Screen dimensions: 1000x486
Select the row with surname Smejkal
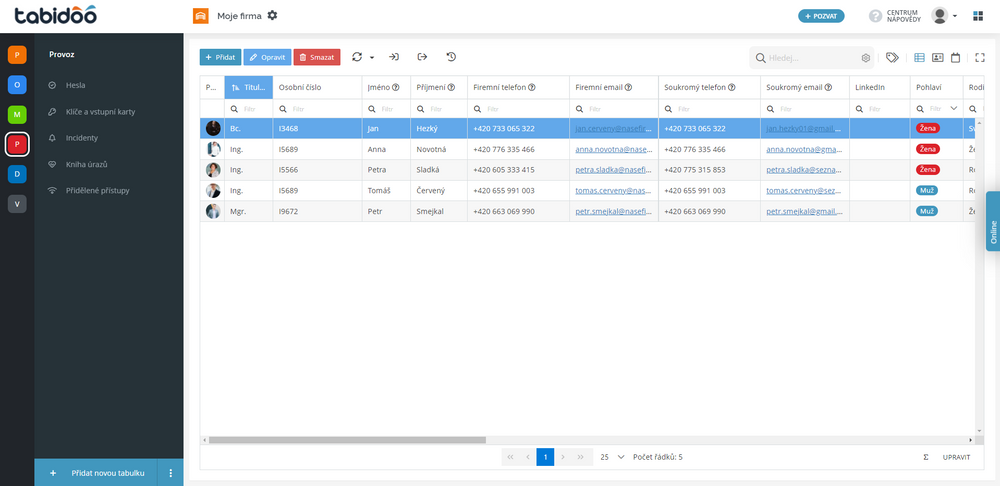[x=587, y=211]
